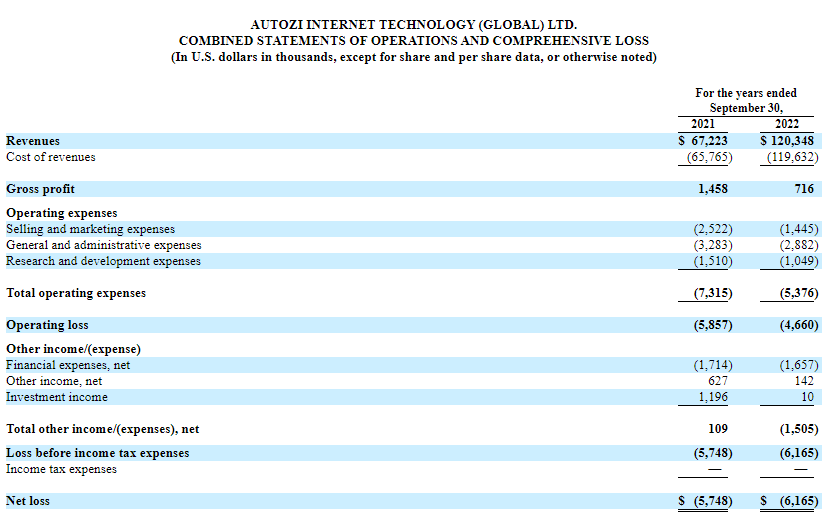Click the Gross profit label

pyautogui.click(x=40, y=189)
